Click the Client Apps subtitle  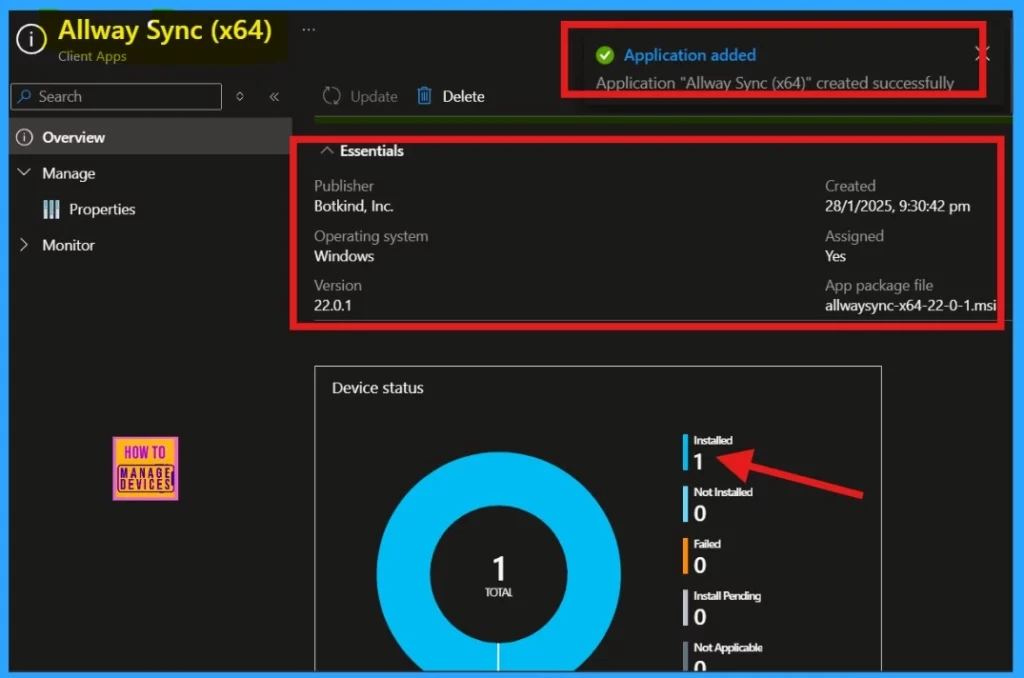tap(92, 56)
